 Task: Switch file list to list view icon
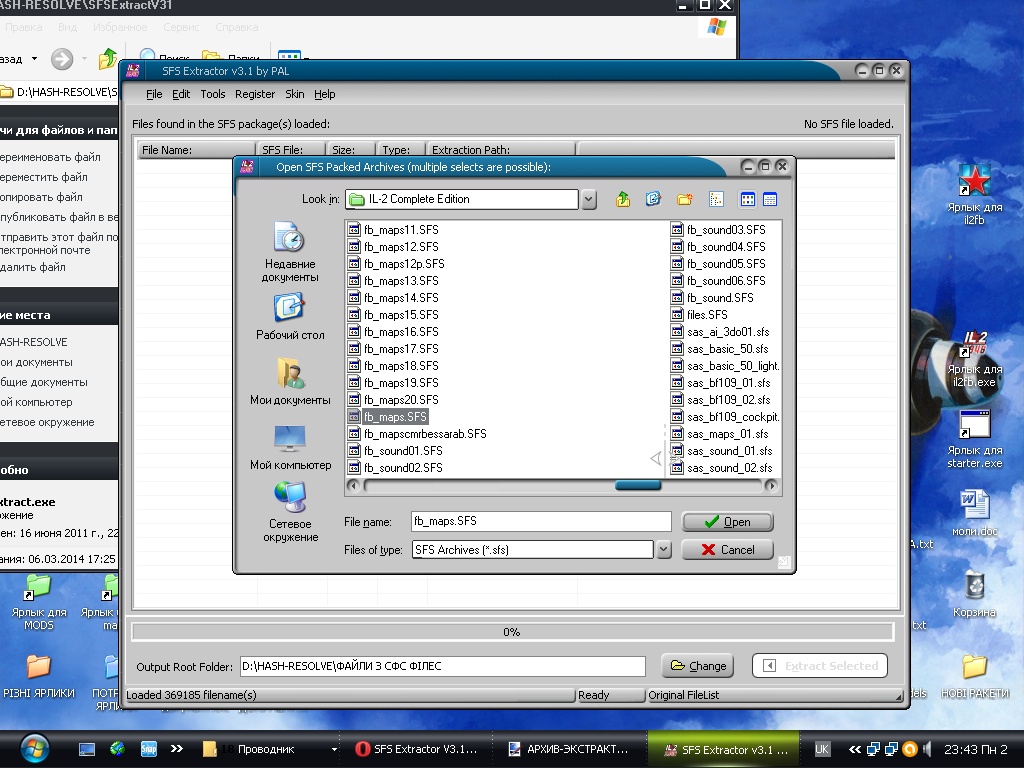click(x=748, y=199)
